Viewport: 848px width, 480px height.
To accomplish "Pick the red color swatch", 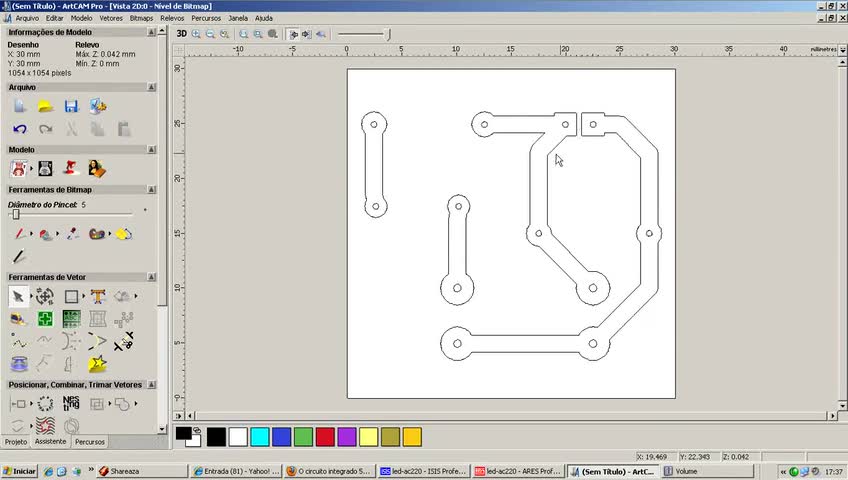I will 325,437.
